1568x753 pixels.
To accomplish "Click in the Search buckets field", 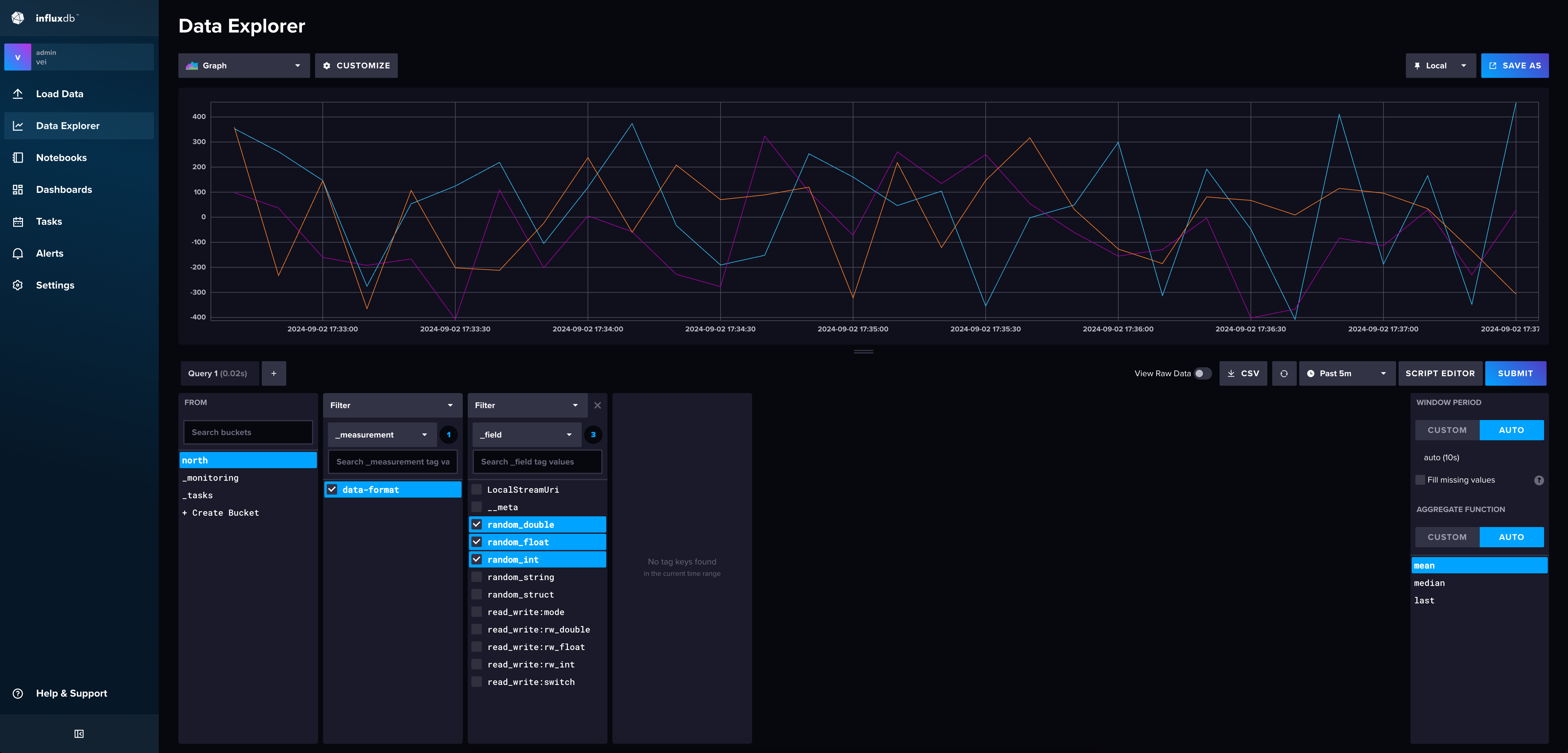I will point(248,432).
